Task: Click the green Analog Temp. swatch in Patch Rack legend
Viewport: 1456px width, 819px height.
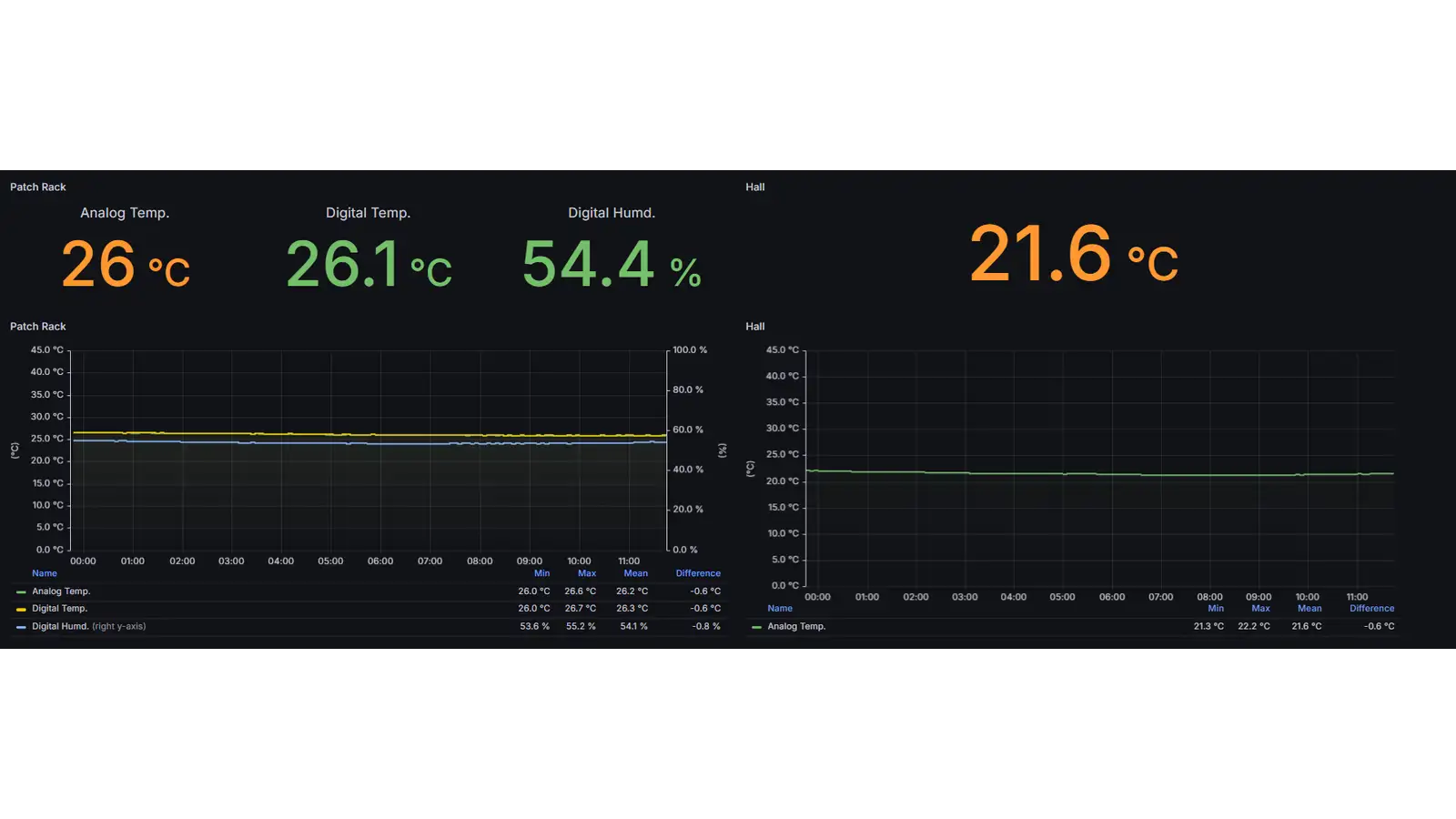Action: click(x=21, y=591)
